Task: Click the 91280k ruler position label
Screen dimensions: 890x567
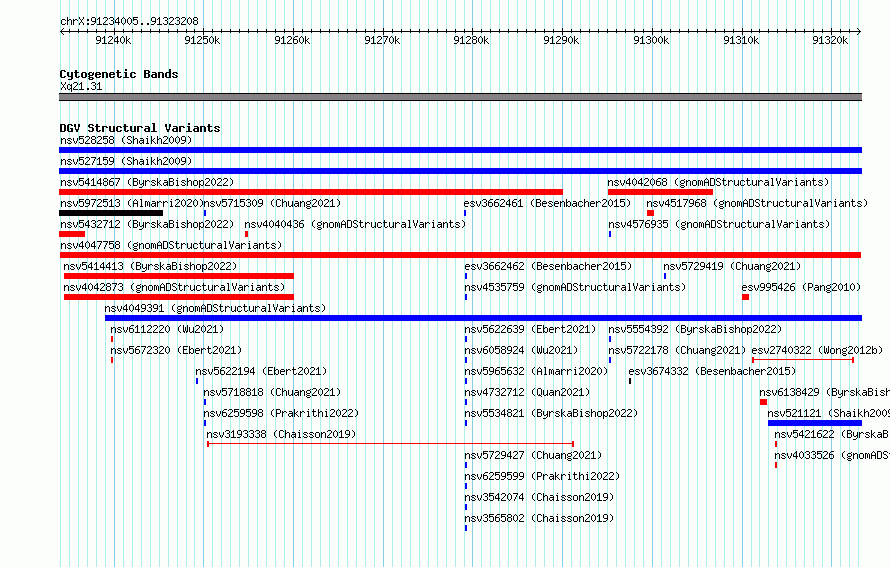Action: click(x=471, y=40)
